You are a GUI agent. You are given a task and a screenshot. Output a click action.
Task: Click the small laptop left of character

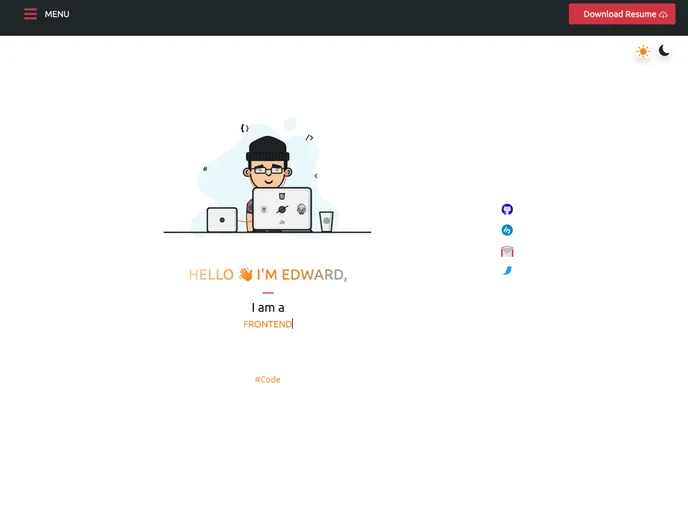pos(222,220)
